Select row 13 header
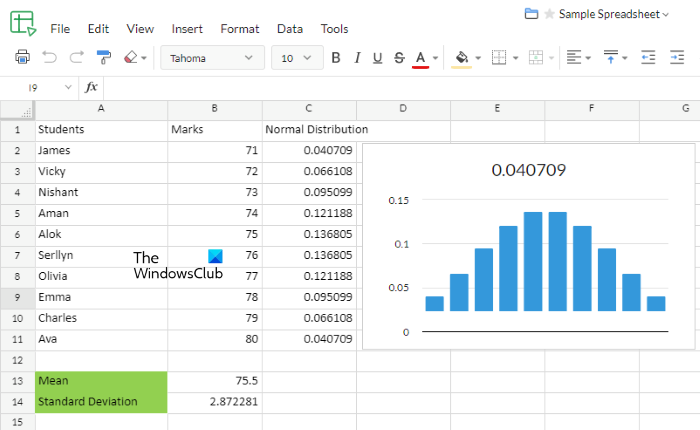700x430 pixels. point(17,381)
